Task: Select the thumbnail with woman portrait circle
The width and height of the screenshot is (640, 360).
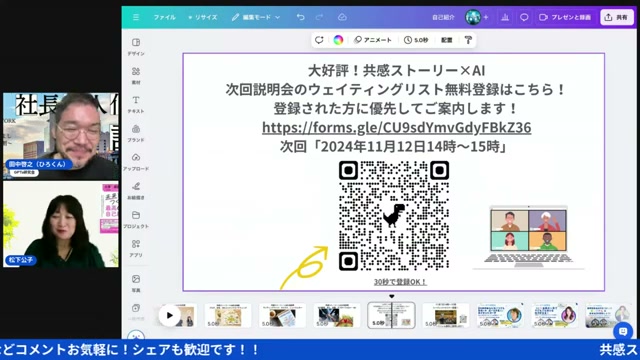Action: click(555, 315)
